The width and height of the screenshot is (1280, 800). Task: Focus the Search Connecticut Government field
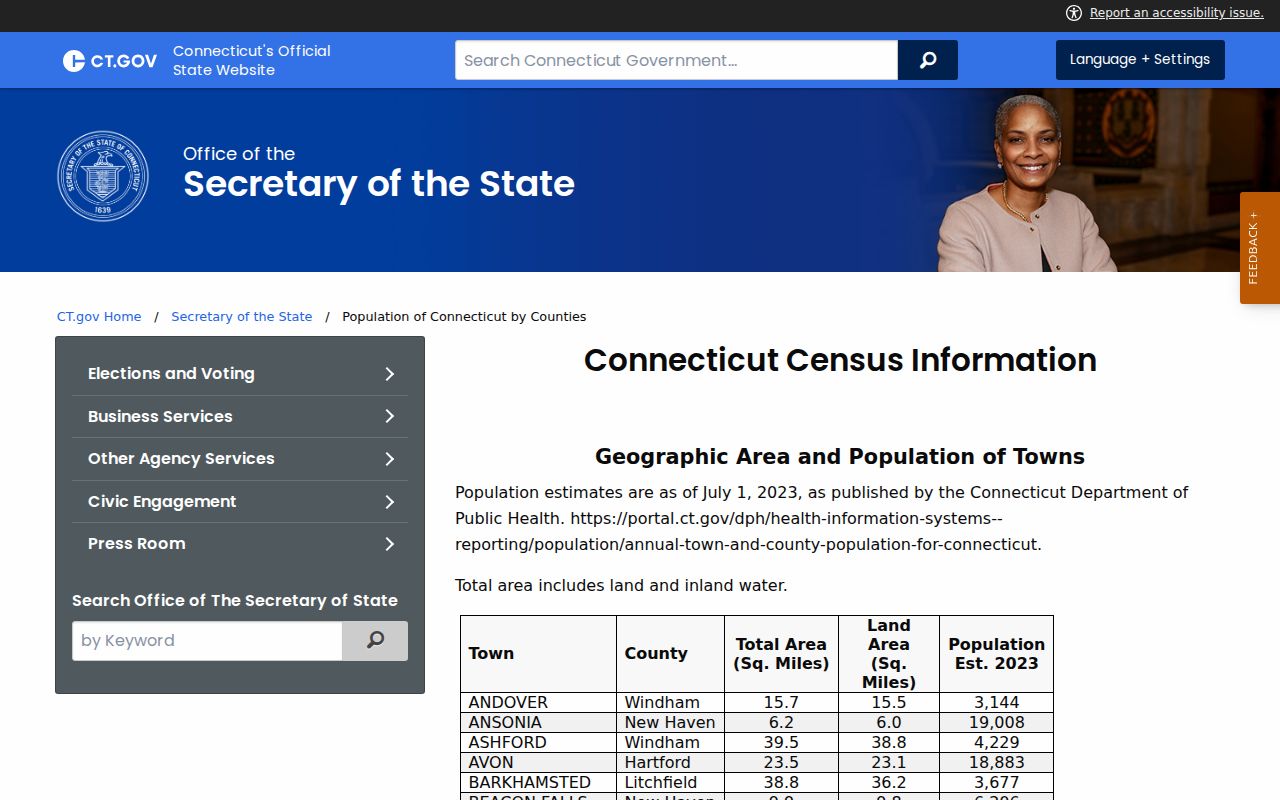point(676,60)
